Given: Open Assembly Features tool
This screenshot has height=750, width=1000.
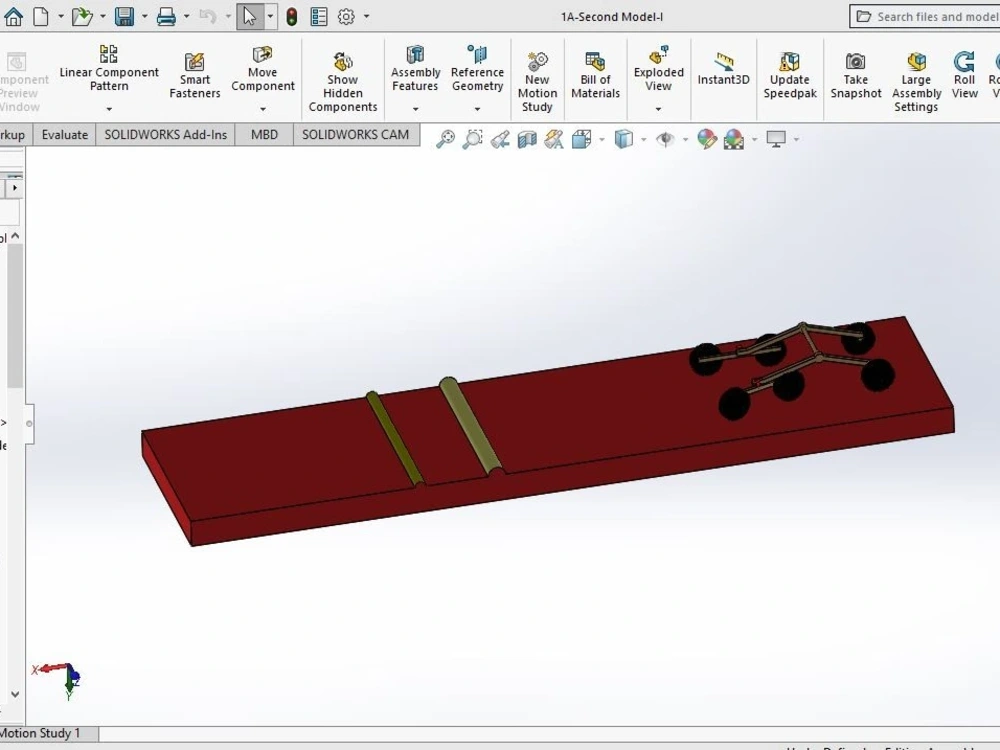Looking at the screenshot, I should coord(415,69).
